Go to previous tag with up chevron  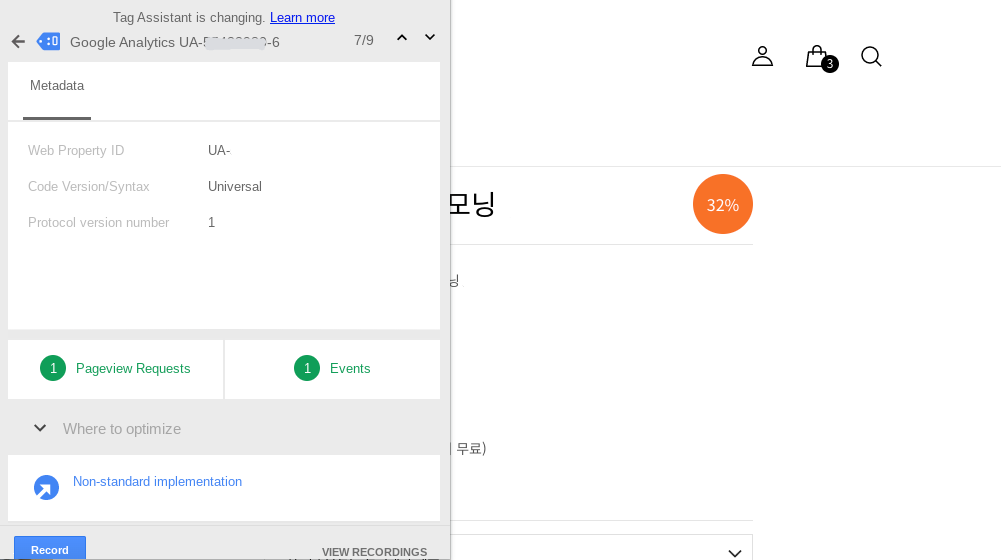pos(402,38)
